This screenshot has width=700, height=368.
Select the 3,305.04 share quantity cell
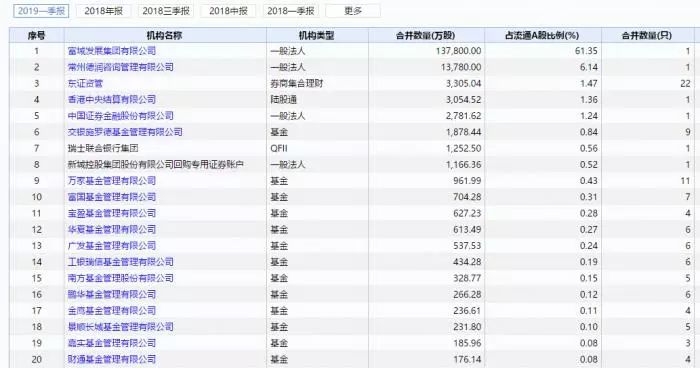[x=463, y=84]
